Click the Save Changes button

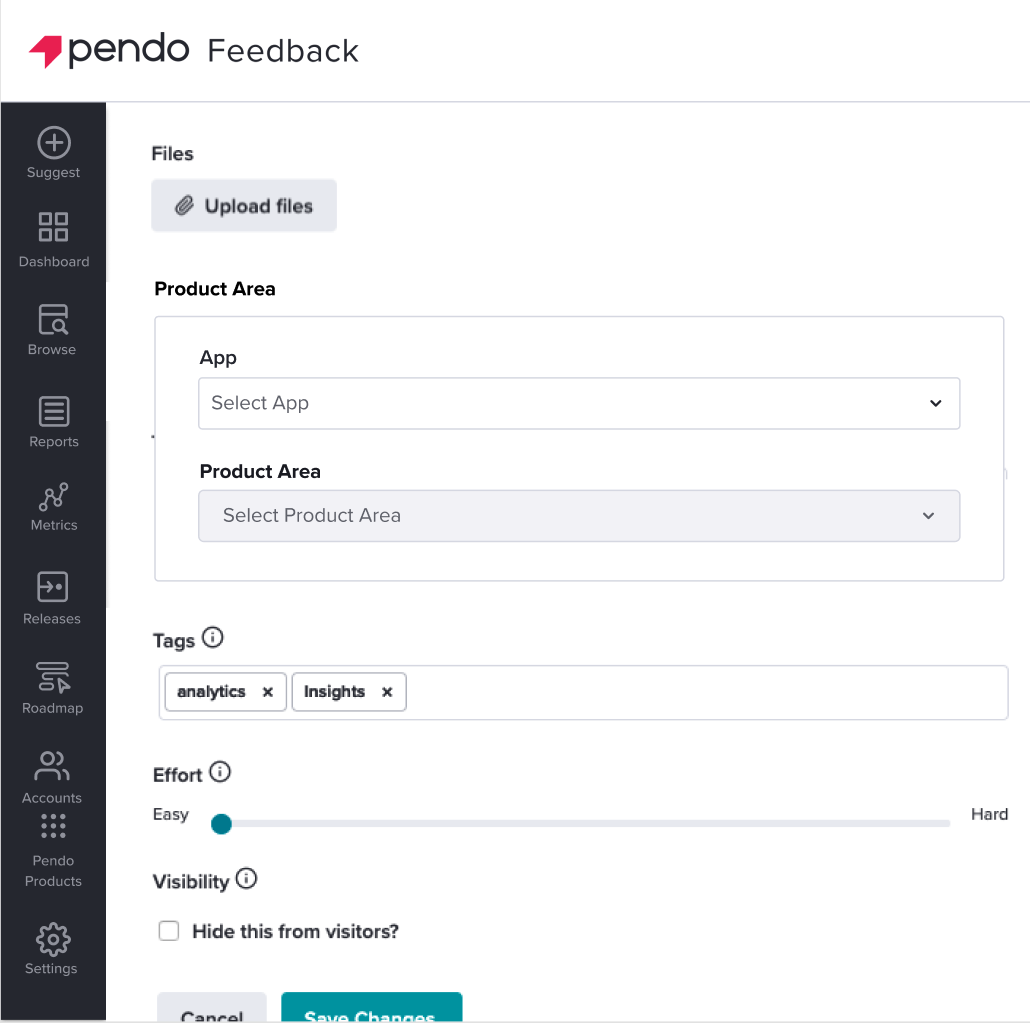pos(372,1008)
